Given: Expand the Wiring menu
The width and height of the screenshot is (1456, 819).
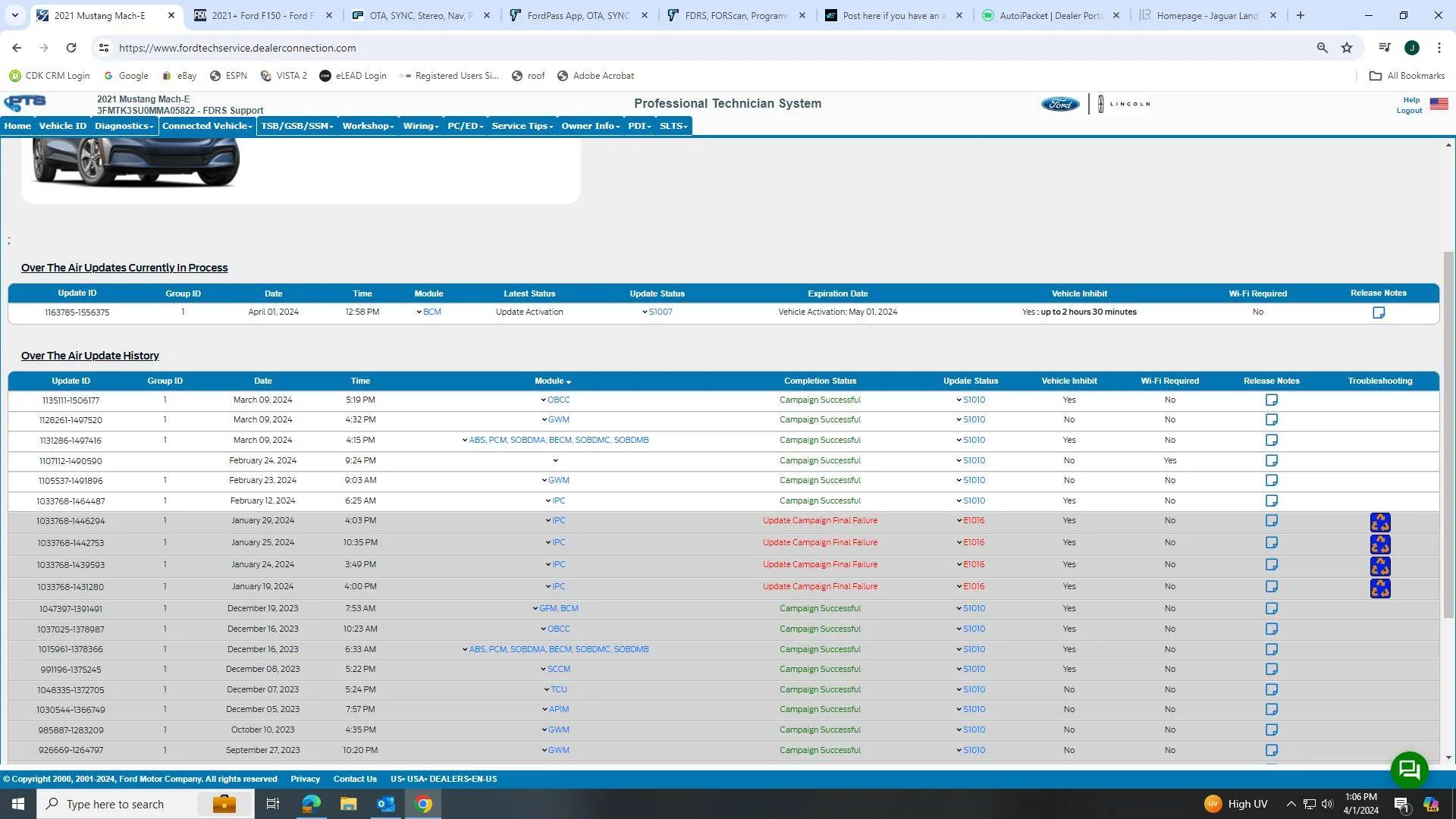Looking at the screenshot, I should click(x=421, y=126).
